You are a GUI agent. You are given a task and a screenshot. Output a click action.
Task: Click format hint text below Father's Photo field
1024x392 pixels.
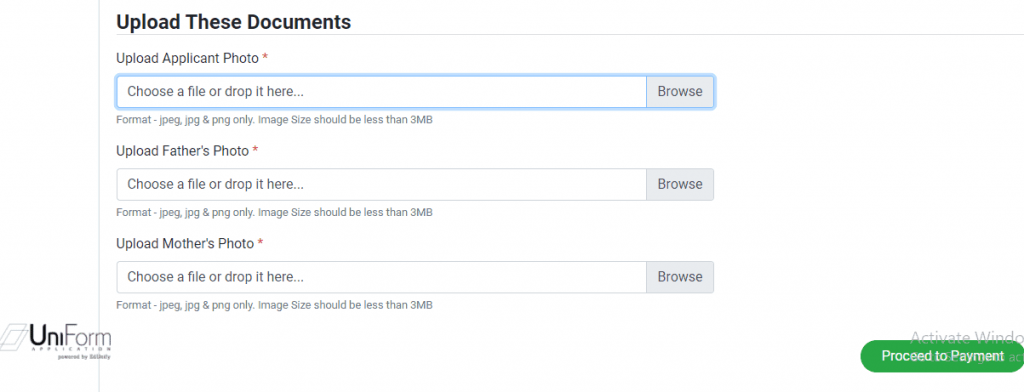click(274, 212)
